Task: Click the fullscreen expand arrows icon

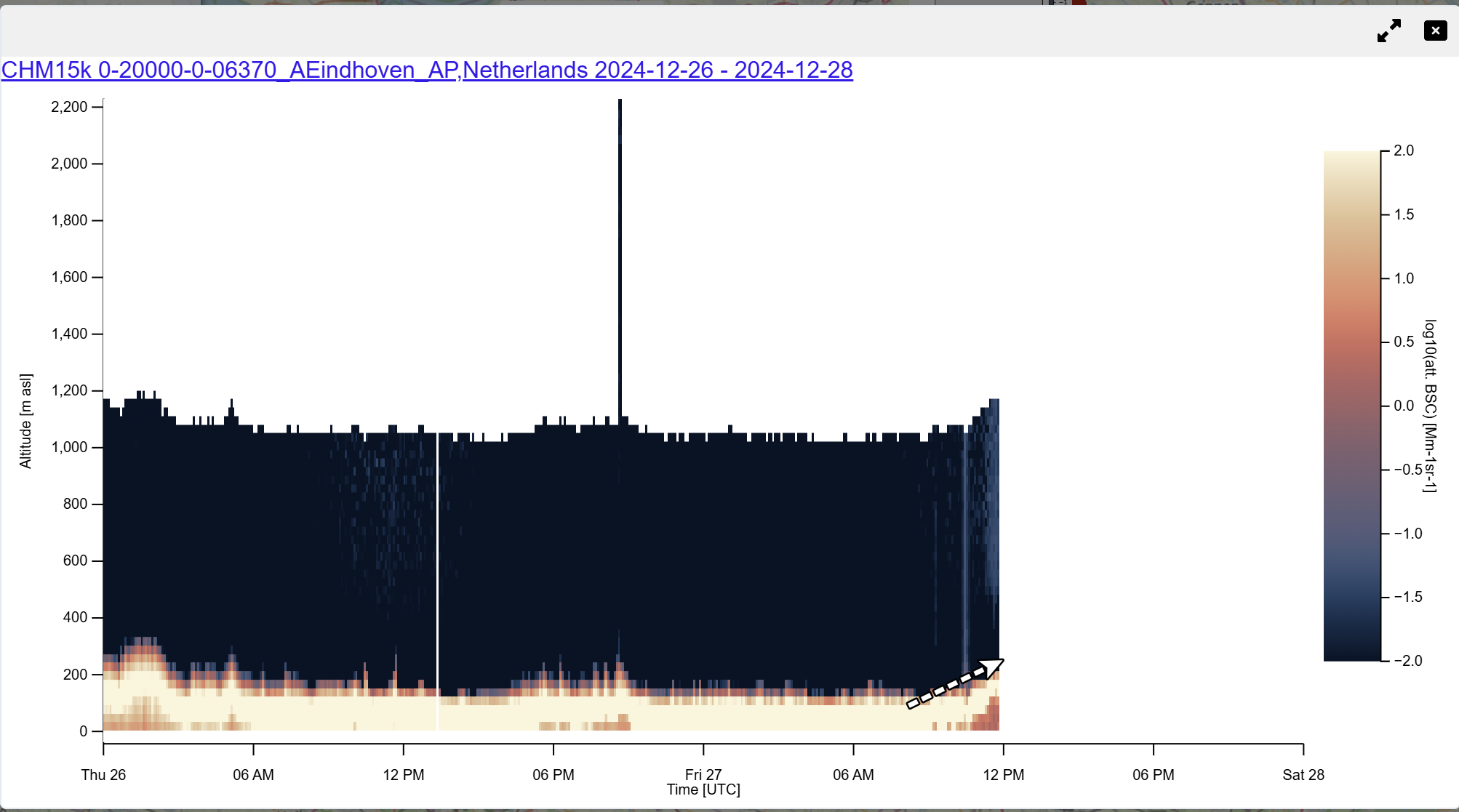Action: tap(1389, 31)
